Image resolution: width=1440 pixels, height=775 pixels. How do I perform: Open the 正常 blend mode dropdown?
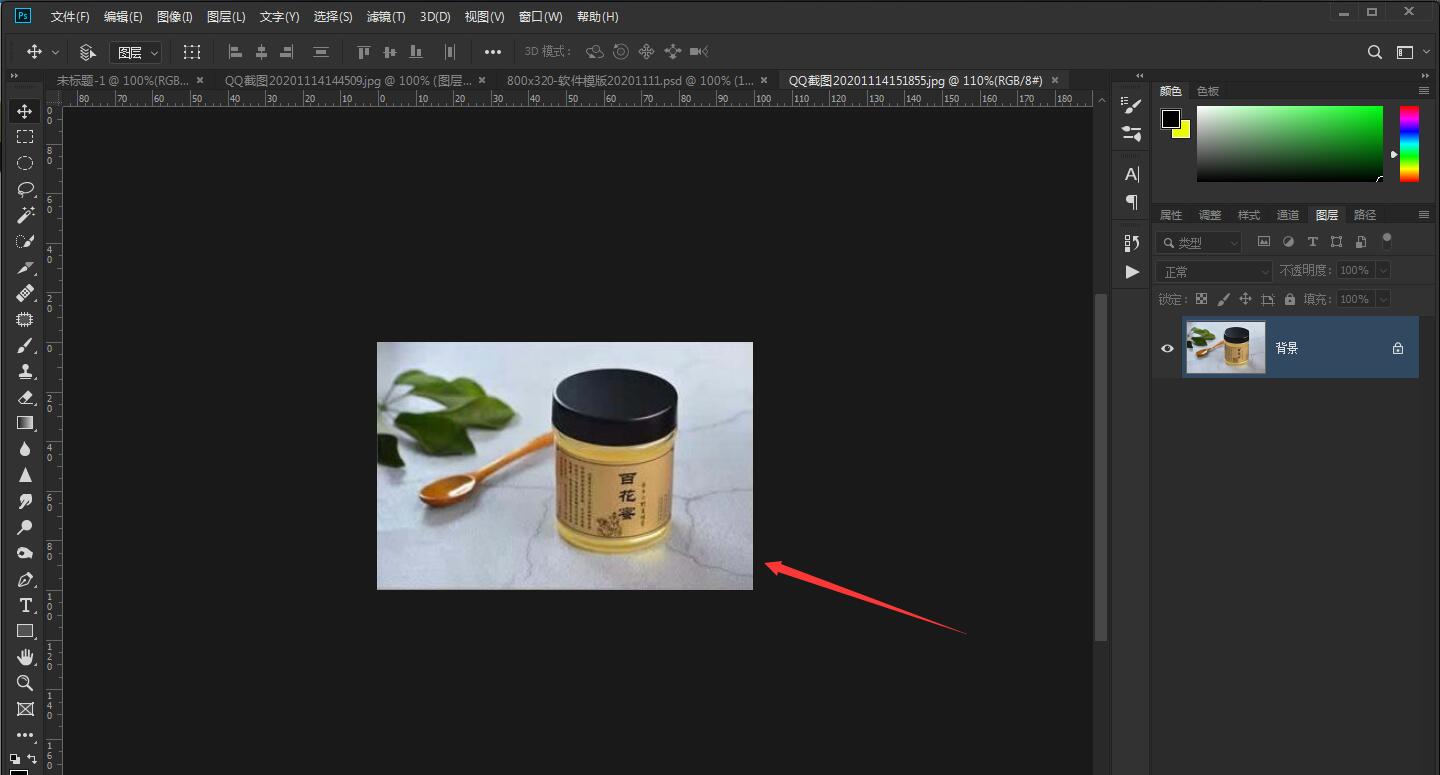(1213, 270)
